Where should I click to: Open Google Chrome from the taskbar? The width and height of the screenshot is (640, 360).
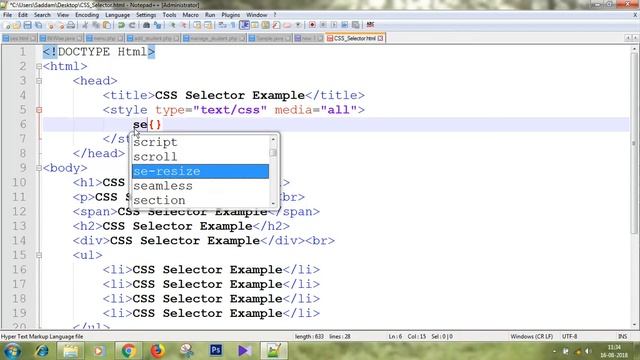[x=128, y=351]
